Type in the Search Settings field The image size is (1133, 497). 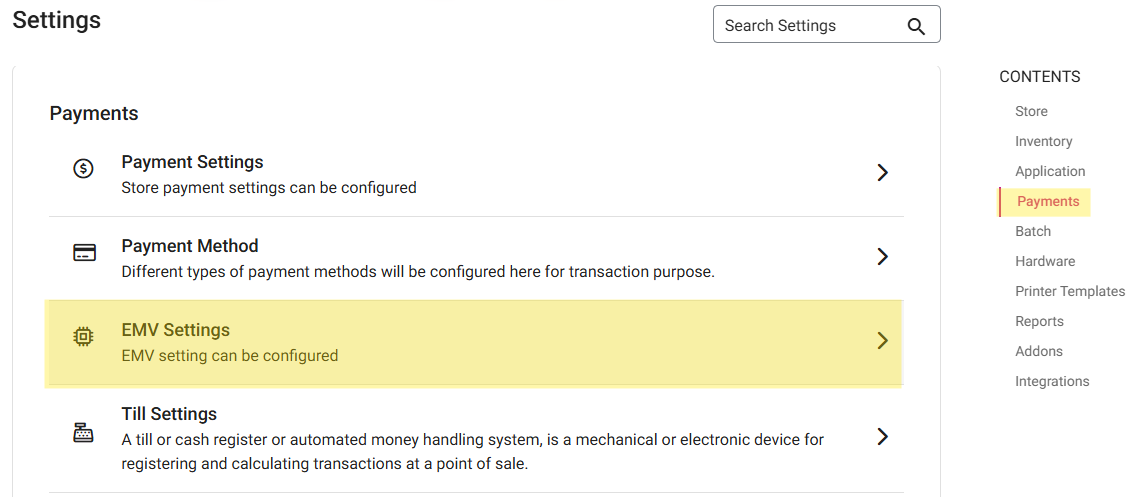pyautogui.click(x=805, y=26)
